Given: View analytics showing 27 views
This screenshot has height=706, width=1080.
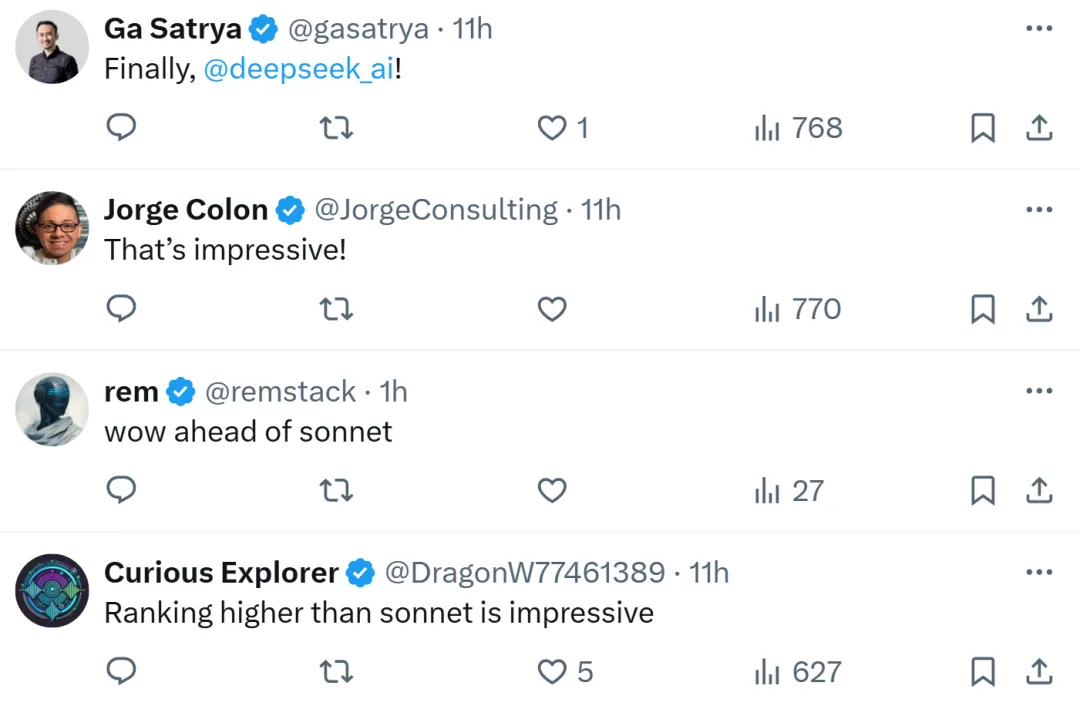Looking at the screenshot, I should click(789, 490).
